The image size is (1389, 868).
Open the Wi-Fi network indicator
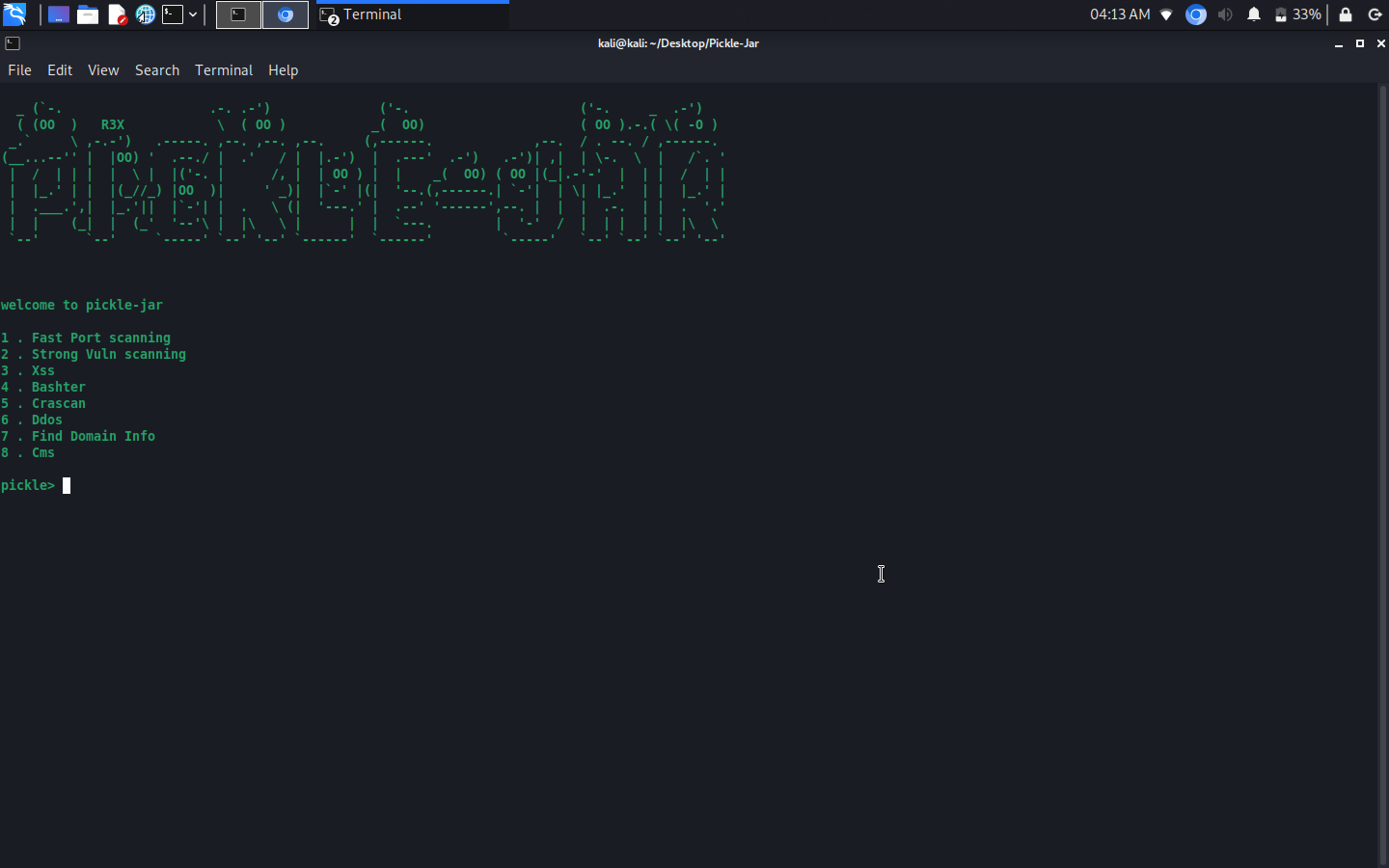pos(1166,14)
